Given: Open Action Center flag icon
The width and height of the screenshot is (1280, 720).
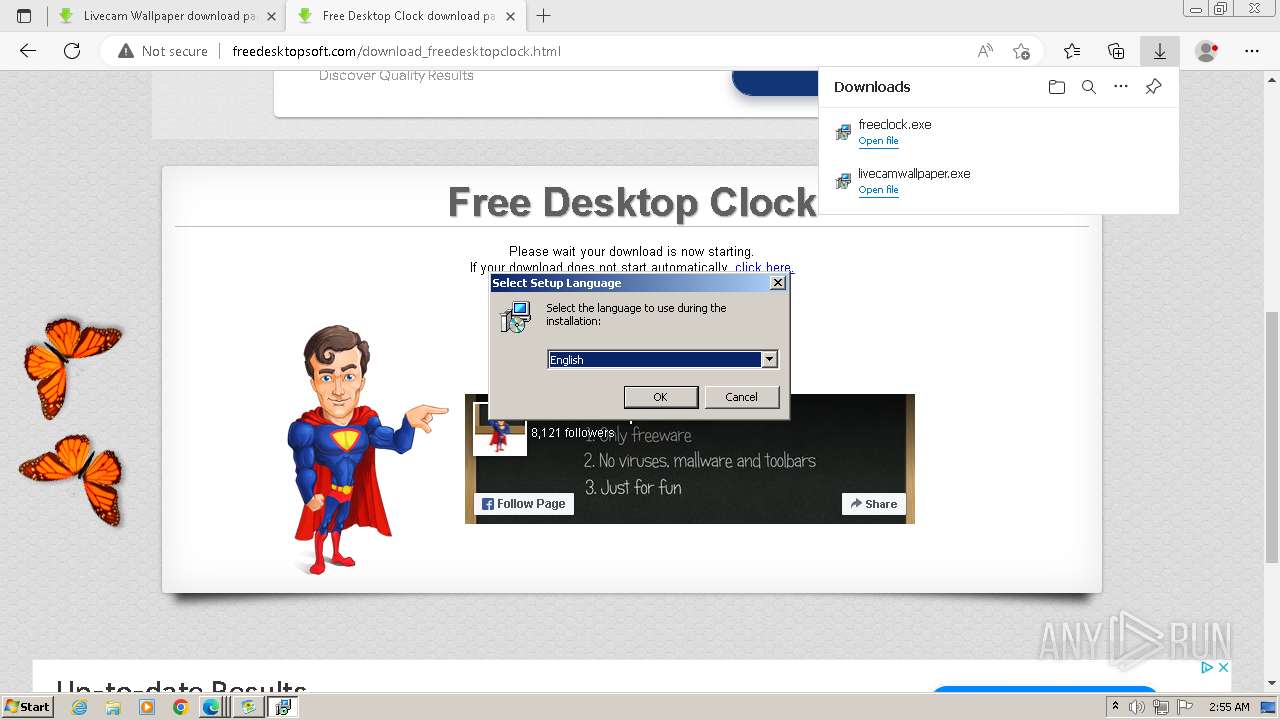Looking at the screenshot, I should coord(1184,707).
